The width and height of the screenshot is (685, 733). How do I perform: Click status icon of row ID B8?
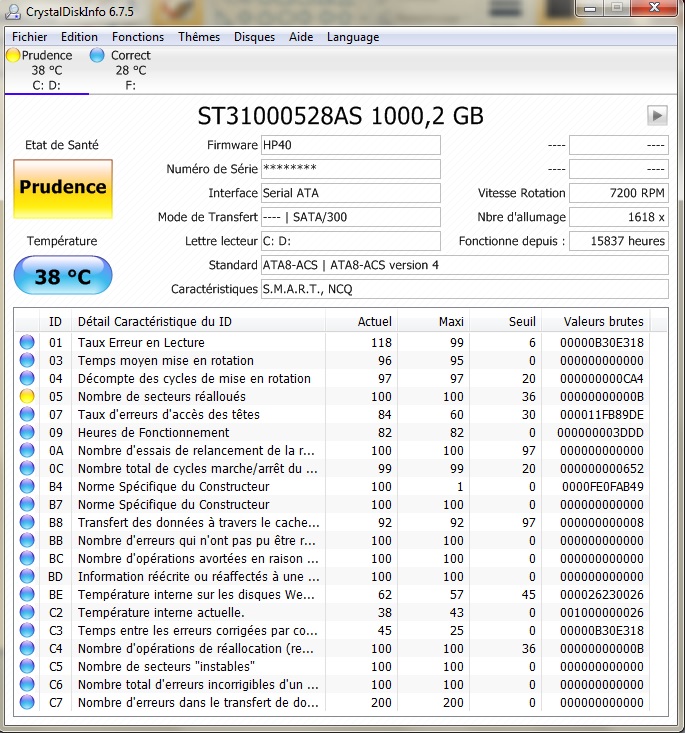(27, 522)
